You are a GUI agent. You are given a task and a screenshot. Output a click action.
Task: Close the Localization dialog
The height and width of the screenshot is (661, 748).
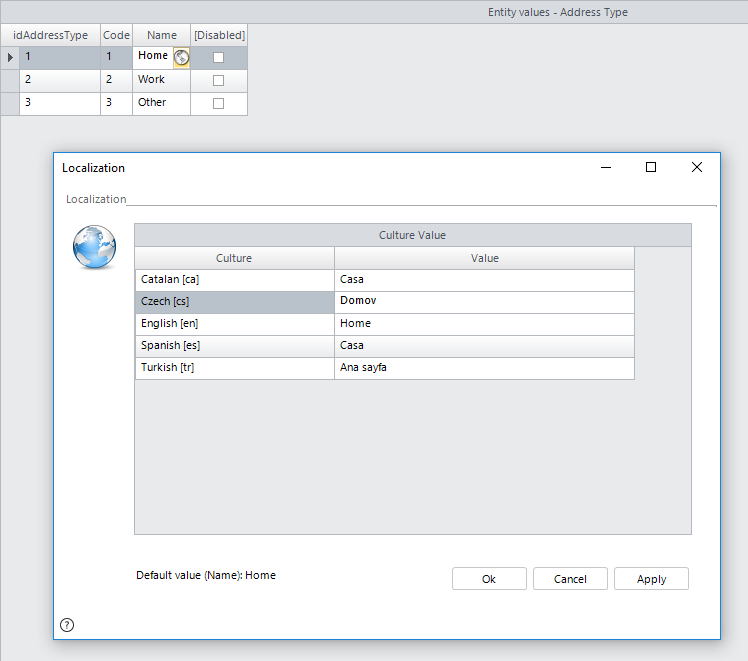(x=696, y=167)
